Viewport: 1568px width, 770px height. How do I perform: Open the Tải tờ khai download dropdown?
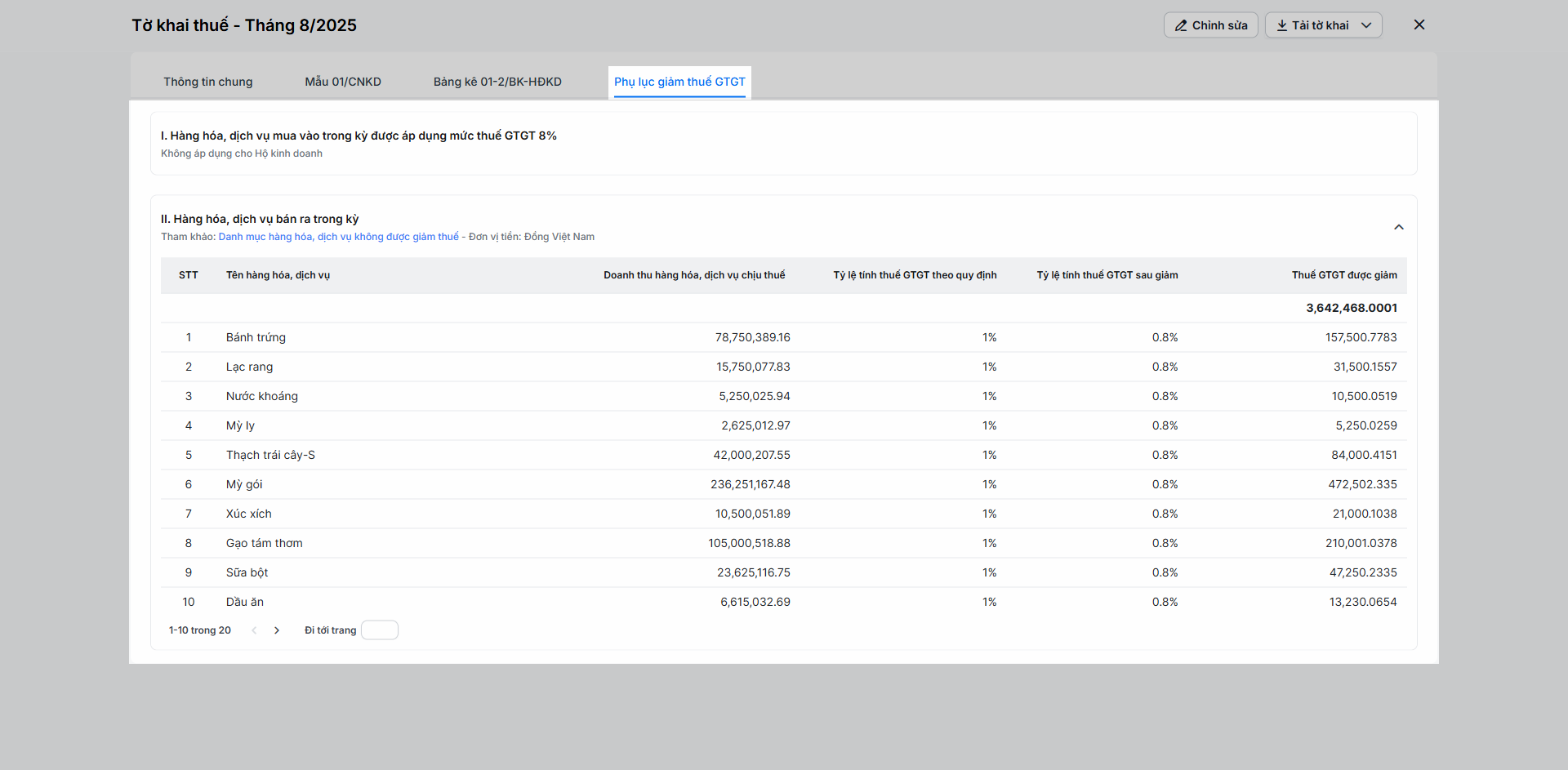coord(1323,25)
